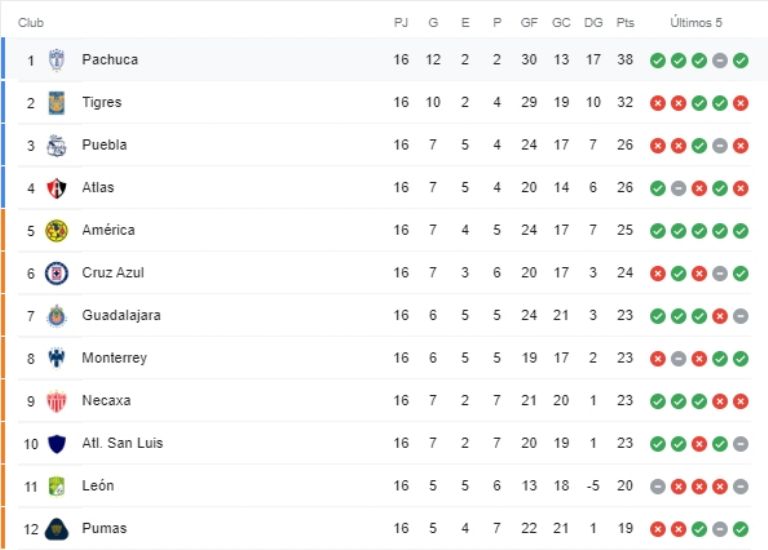
Task: Click the Necaxa team crest
Action: coord(57,401)
